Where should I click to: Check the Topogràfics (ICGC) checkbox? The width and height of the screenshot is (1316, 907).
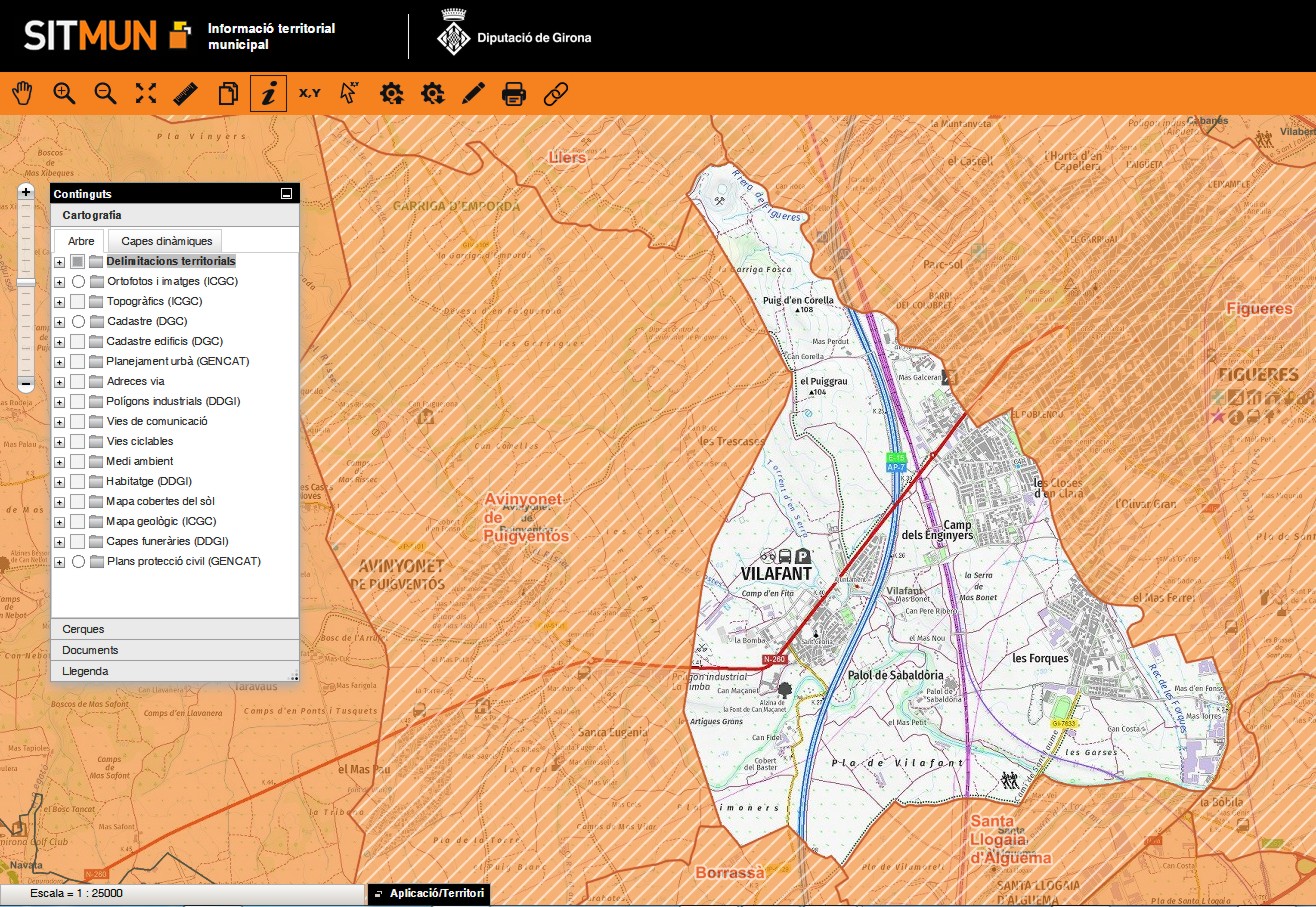[x=77, y=301]
